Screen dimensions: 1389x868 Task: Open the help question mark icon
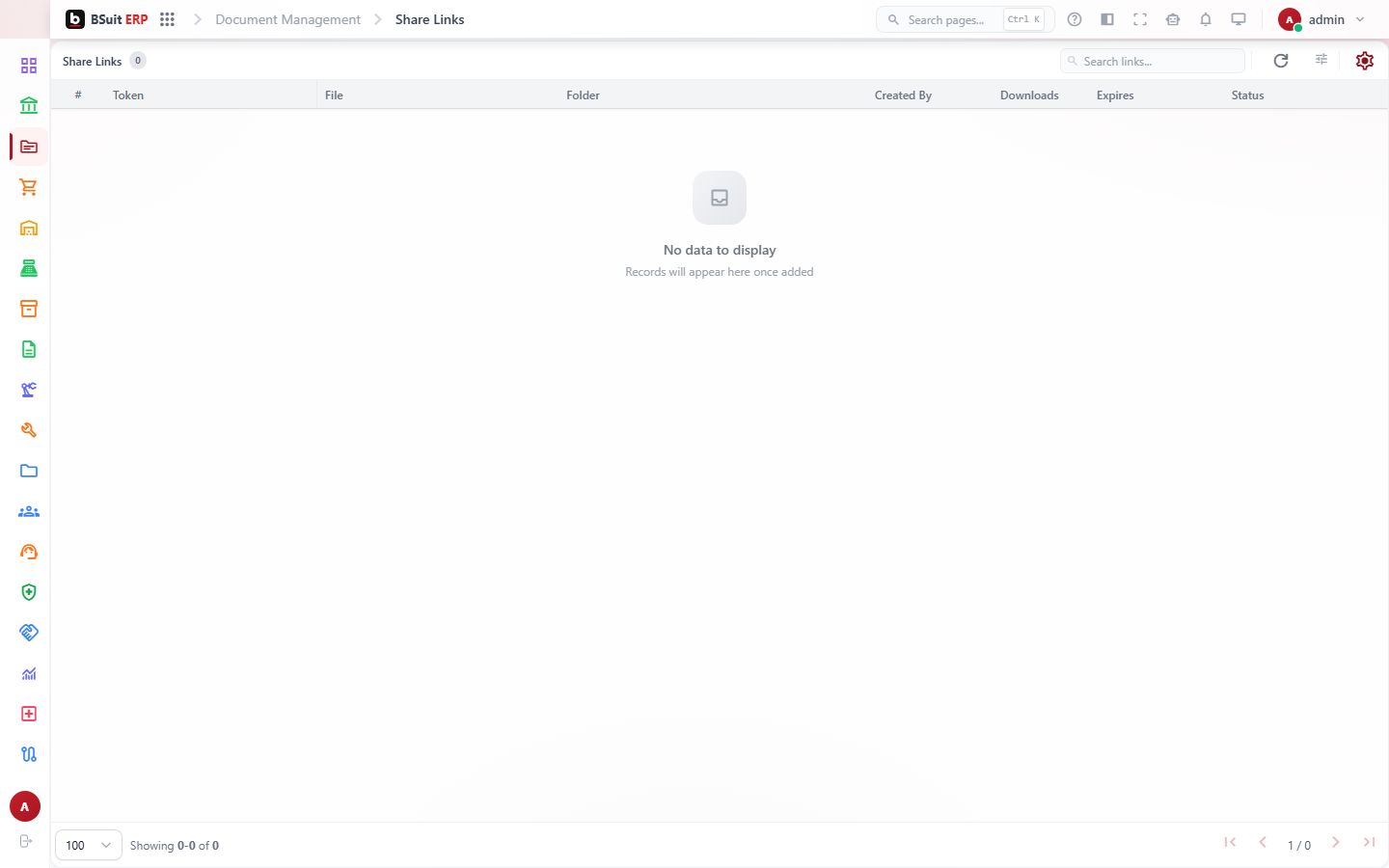1075,19
